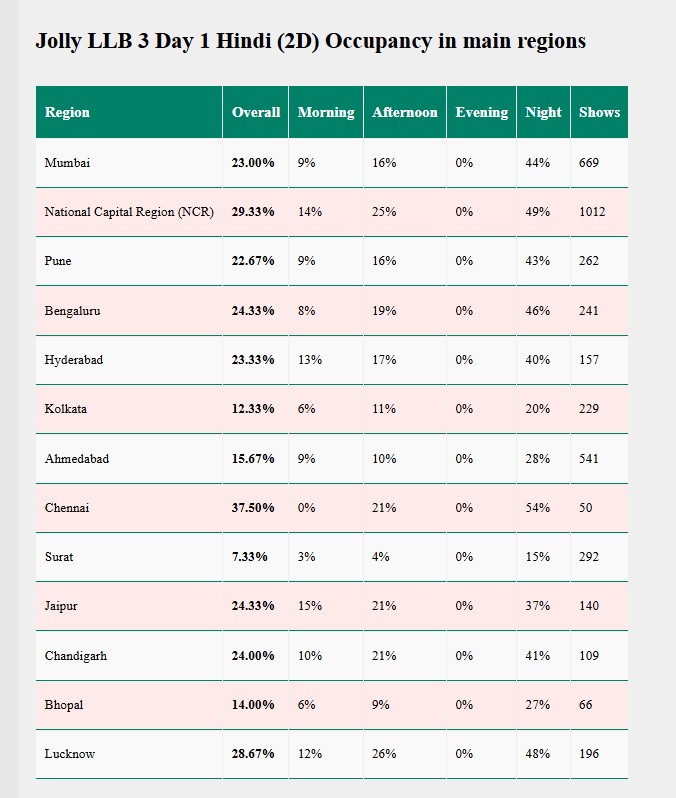Click the Bengaluru row name
Image resolution: width=676 pixels, height=798 pixels.
tap(72, 310)
